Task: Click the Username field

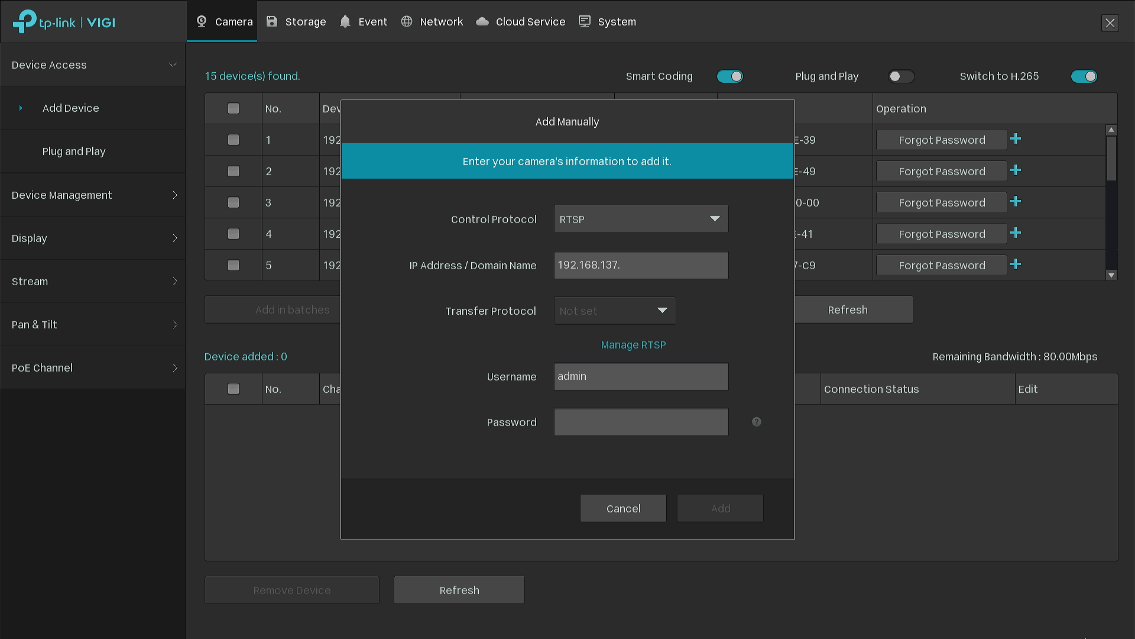Action: coord(641,376)
